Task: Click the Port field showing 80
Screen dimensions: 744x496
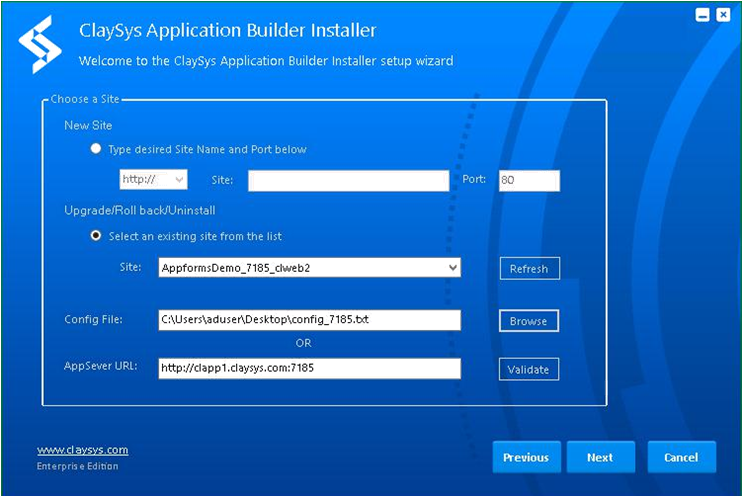Action: click(x=529, y=181)
